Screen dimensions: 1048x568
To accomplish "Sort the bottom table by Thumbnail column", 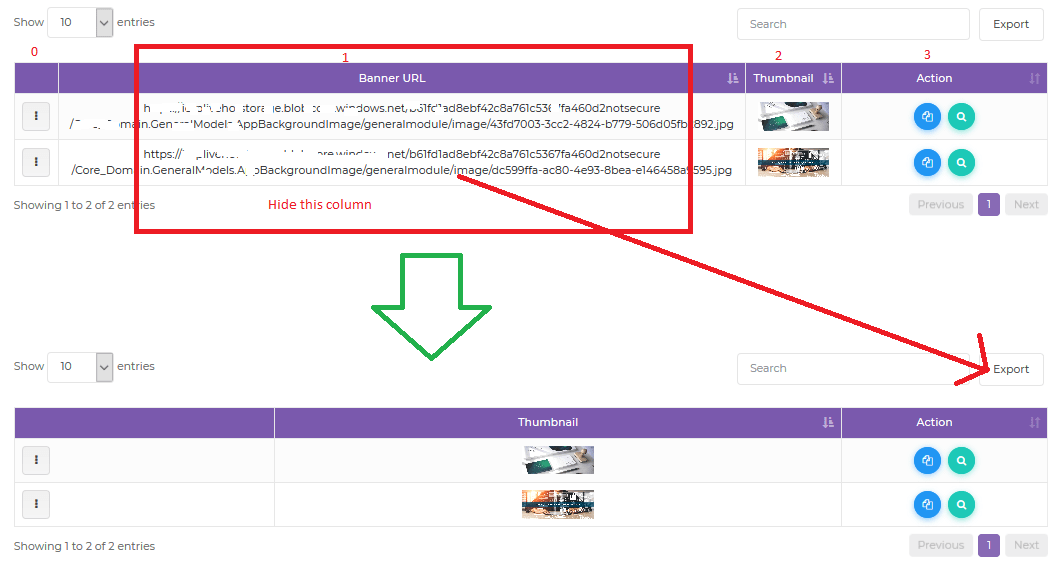I will click(557, 422).
